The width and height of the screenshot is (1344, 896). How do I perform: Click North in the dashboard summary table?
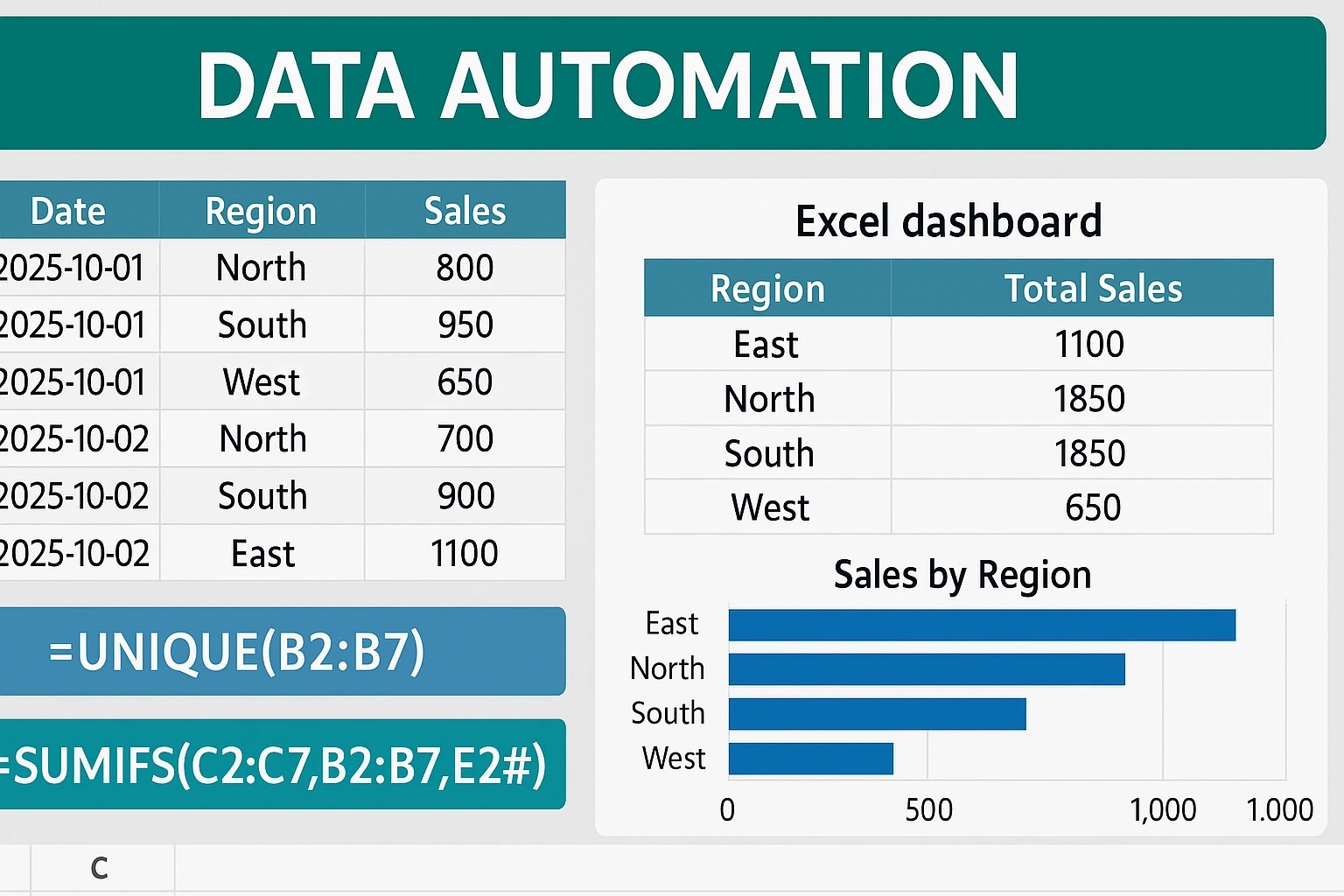tap(767, 398)
